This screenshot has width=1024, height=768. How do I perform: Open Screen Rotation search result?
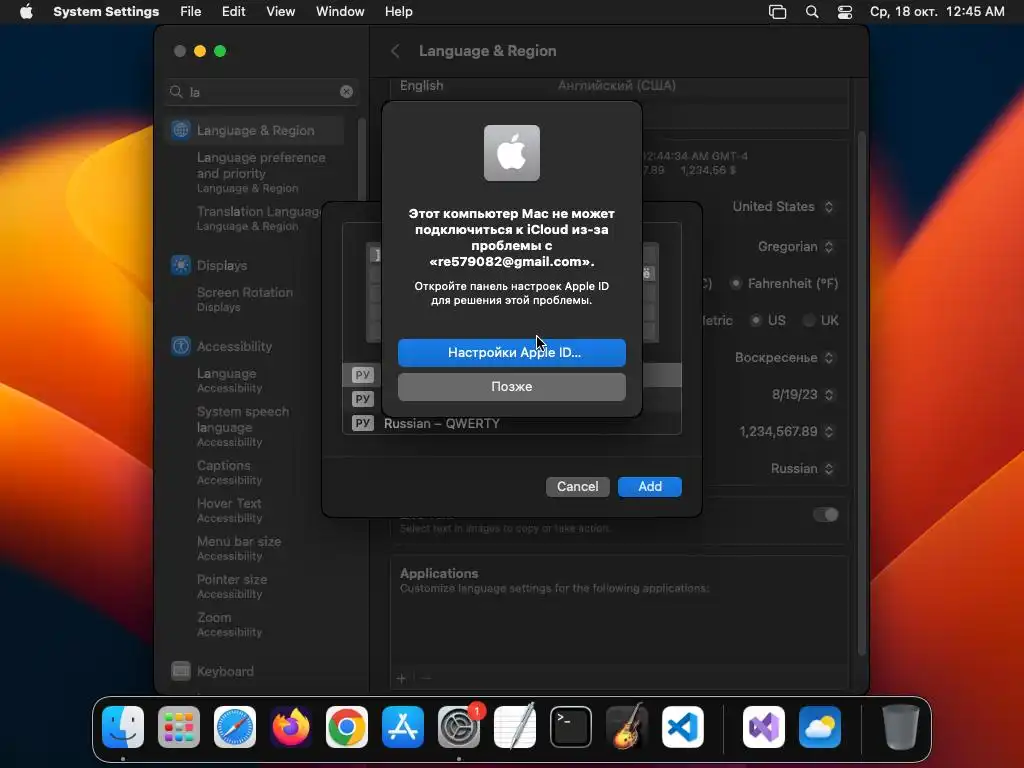tap(244, 299)
